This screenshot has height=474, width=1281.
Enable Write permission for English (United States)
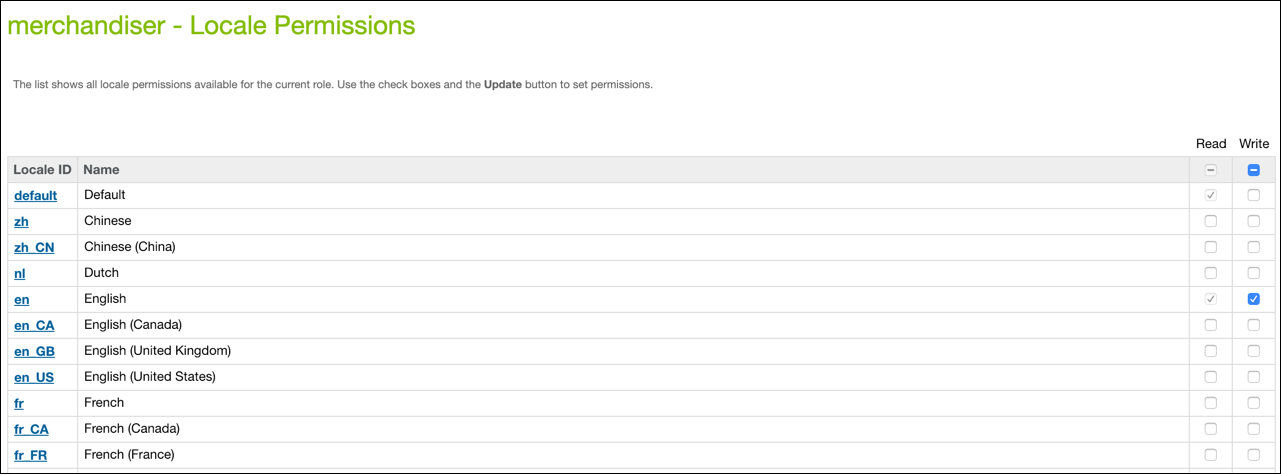click(1254, 377)
